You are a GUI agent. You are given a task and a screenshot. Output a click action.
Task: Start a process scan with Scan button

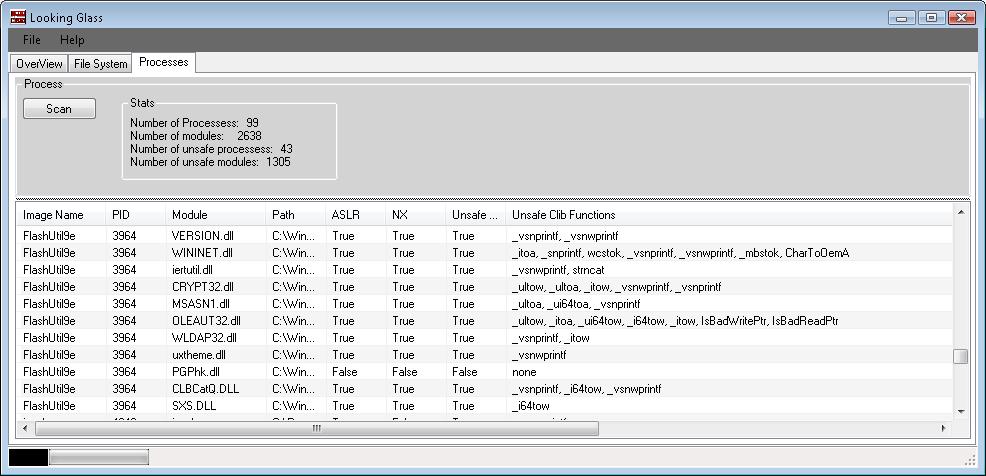point(59,108)
